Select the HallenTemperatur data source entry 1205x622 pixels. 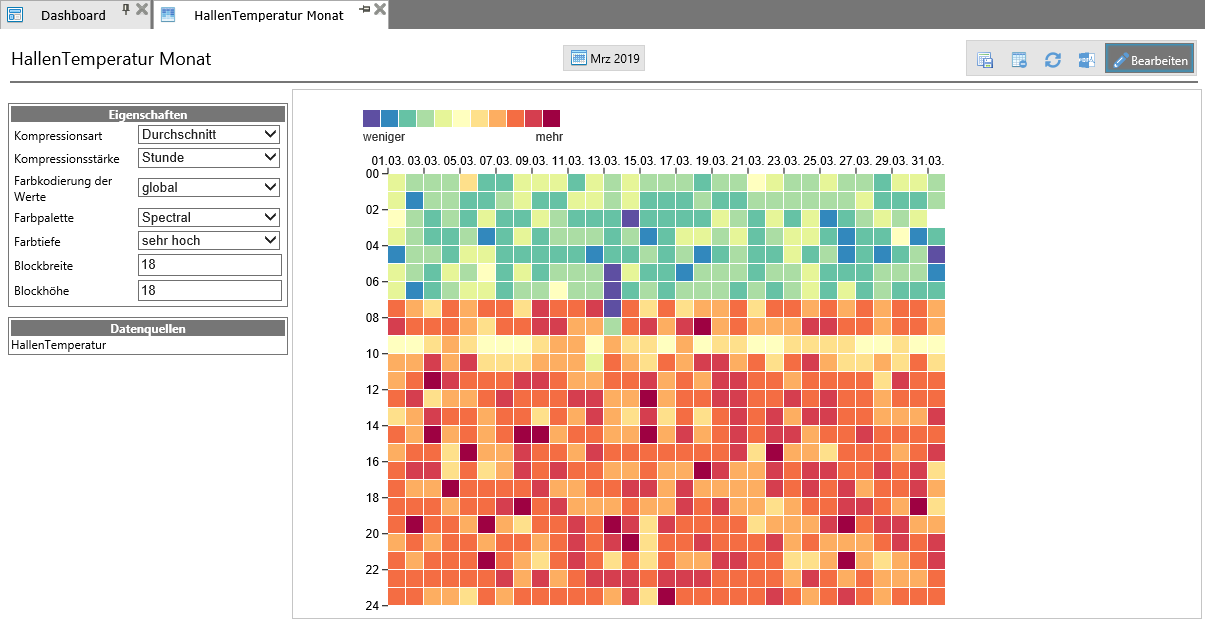58,346
